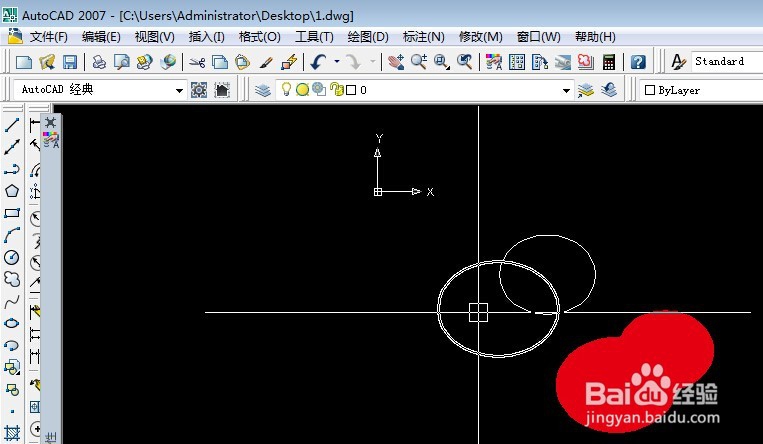Select the Spline tool

[x=12, y=302]
